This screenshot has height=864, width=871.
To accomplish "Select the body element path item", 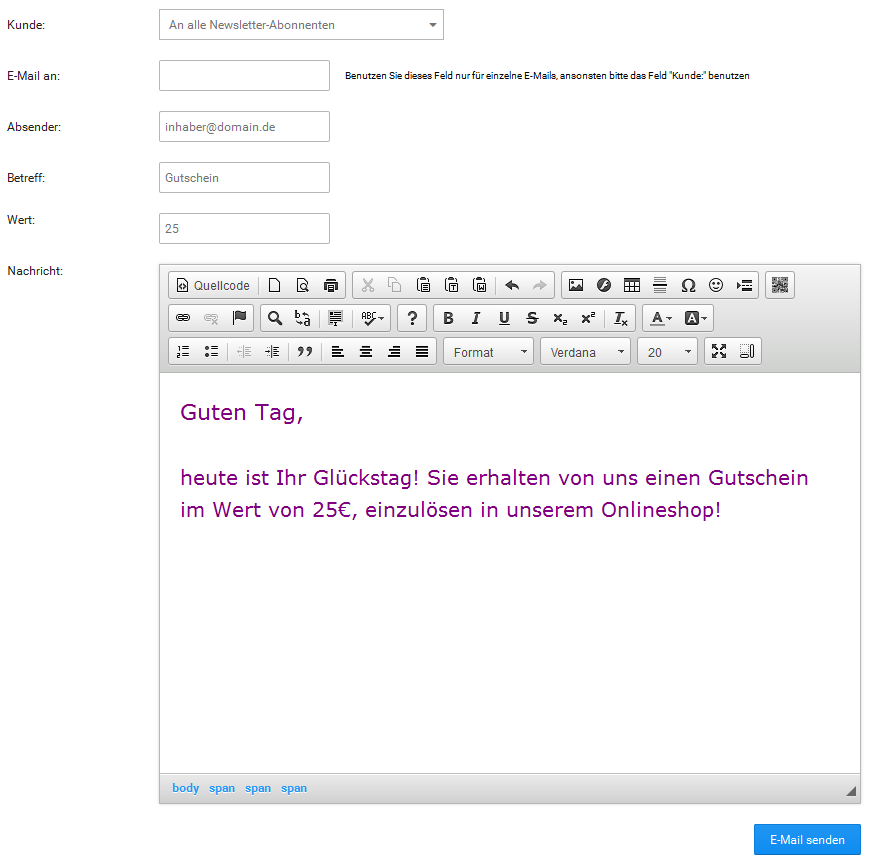I will point(186,788).
